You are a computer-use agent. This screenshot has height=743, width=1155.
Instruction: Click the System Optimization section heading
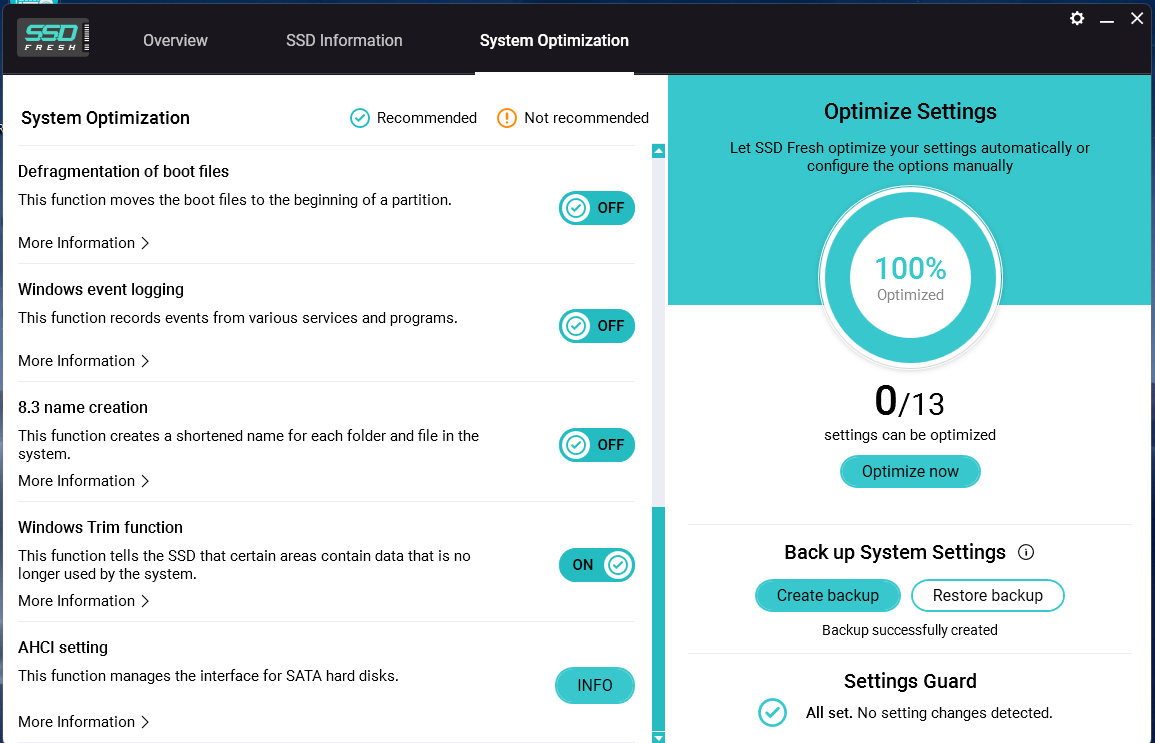pyautogui.click(x=105, y=118)
